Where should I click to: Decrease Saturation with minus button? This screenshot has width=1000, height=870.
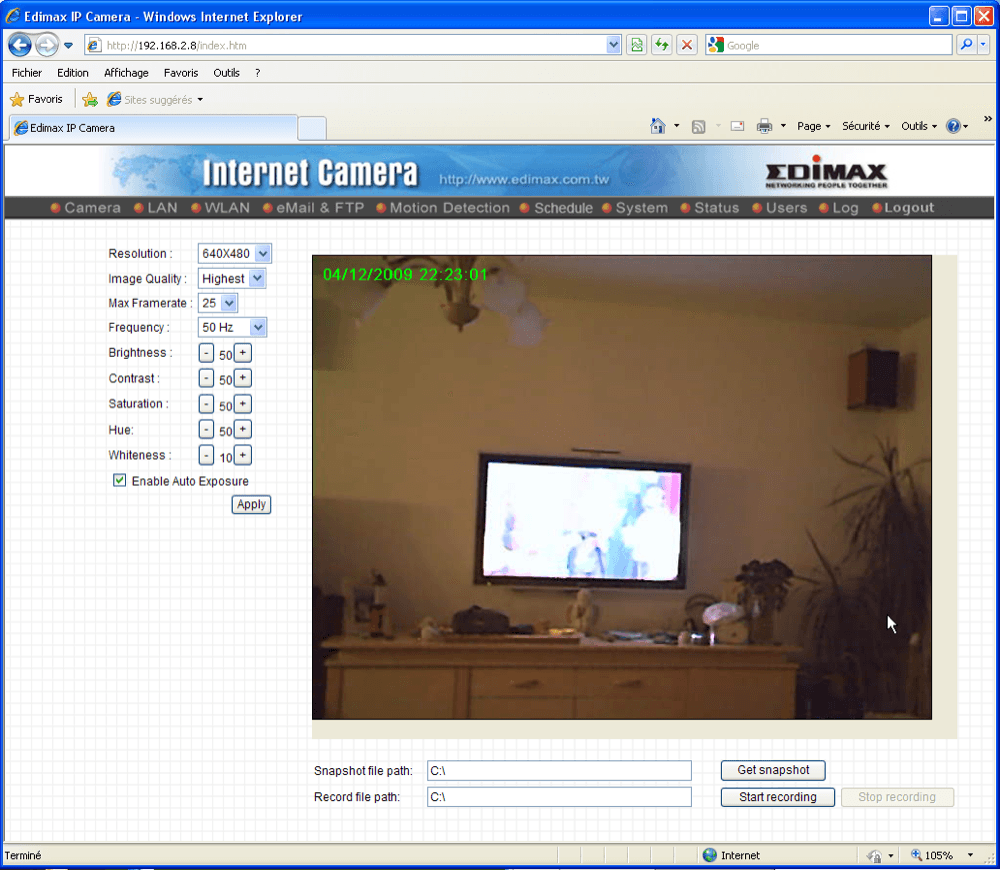tap(206, 404)
